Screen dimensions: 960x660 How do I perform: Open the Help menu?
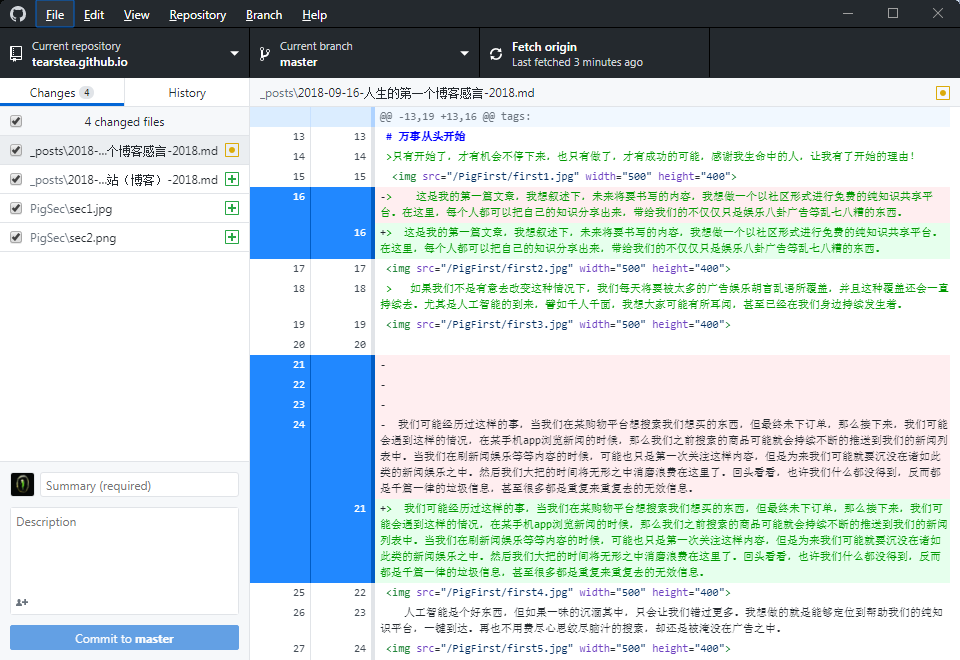(x=314, y=15)
